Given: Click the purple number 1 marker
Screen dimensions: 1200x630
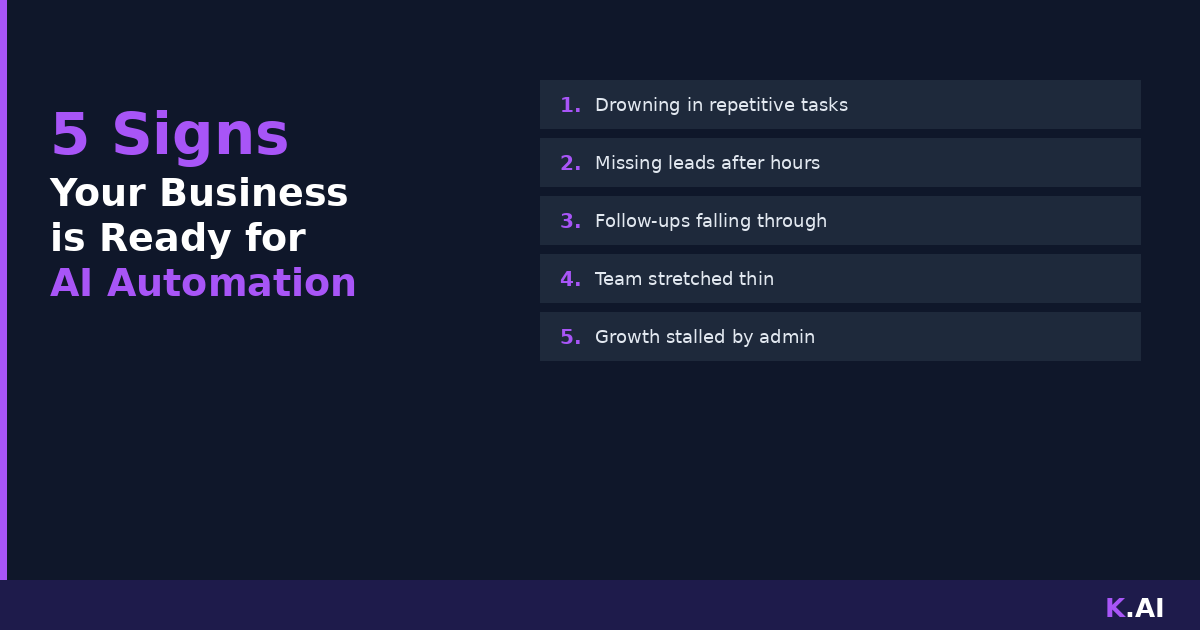Looking at the screenshot, I should click(x=570, y=105).
